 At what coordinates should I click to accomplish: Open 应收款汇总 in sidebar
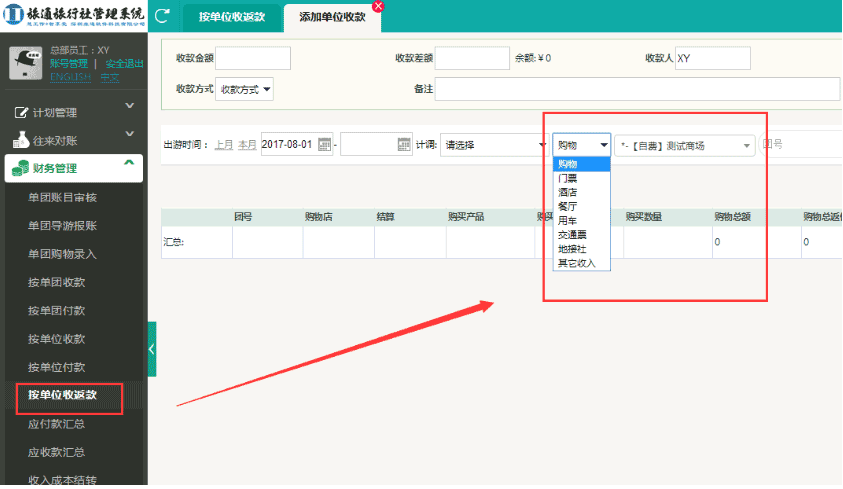click(56, 452)
